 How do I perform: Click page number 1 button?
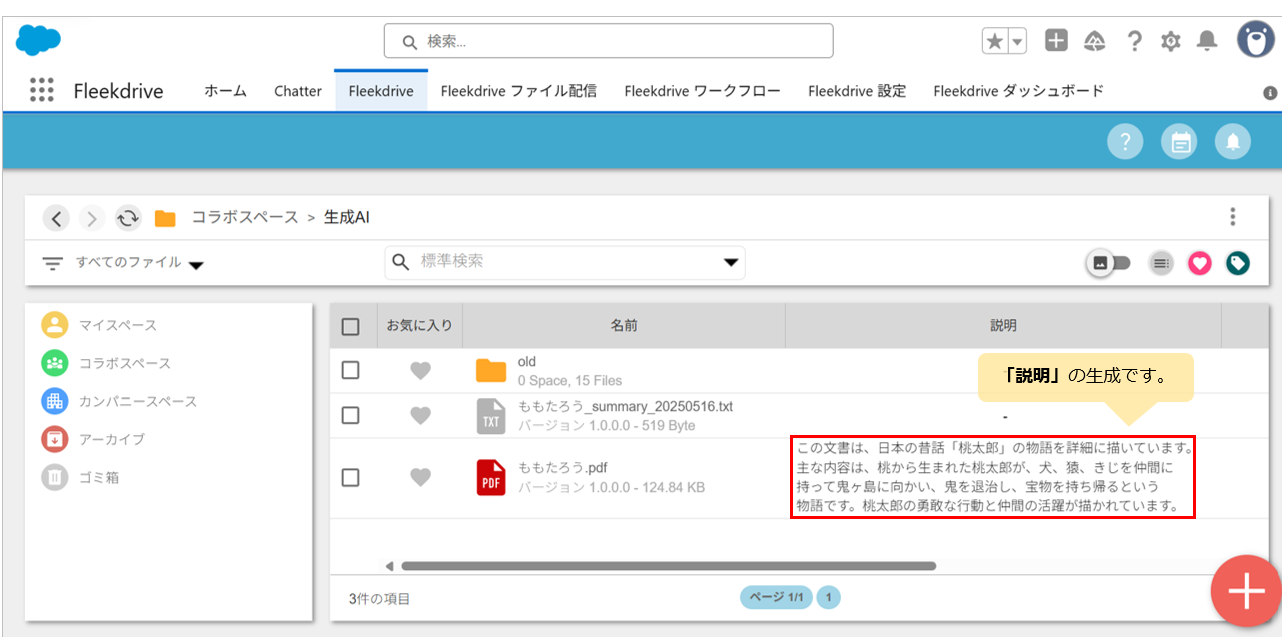tap(828, 598)
